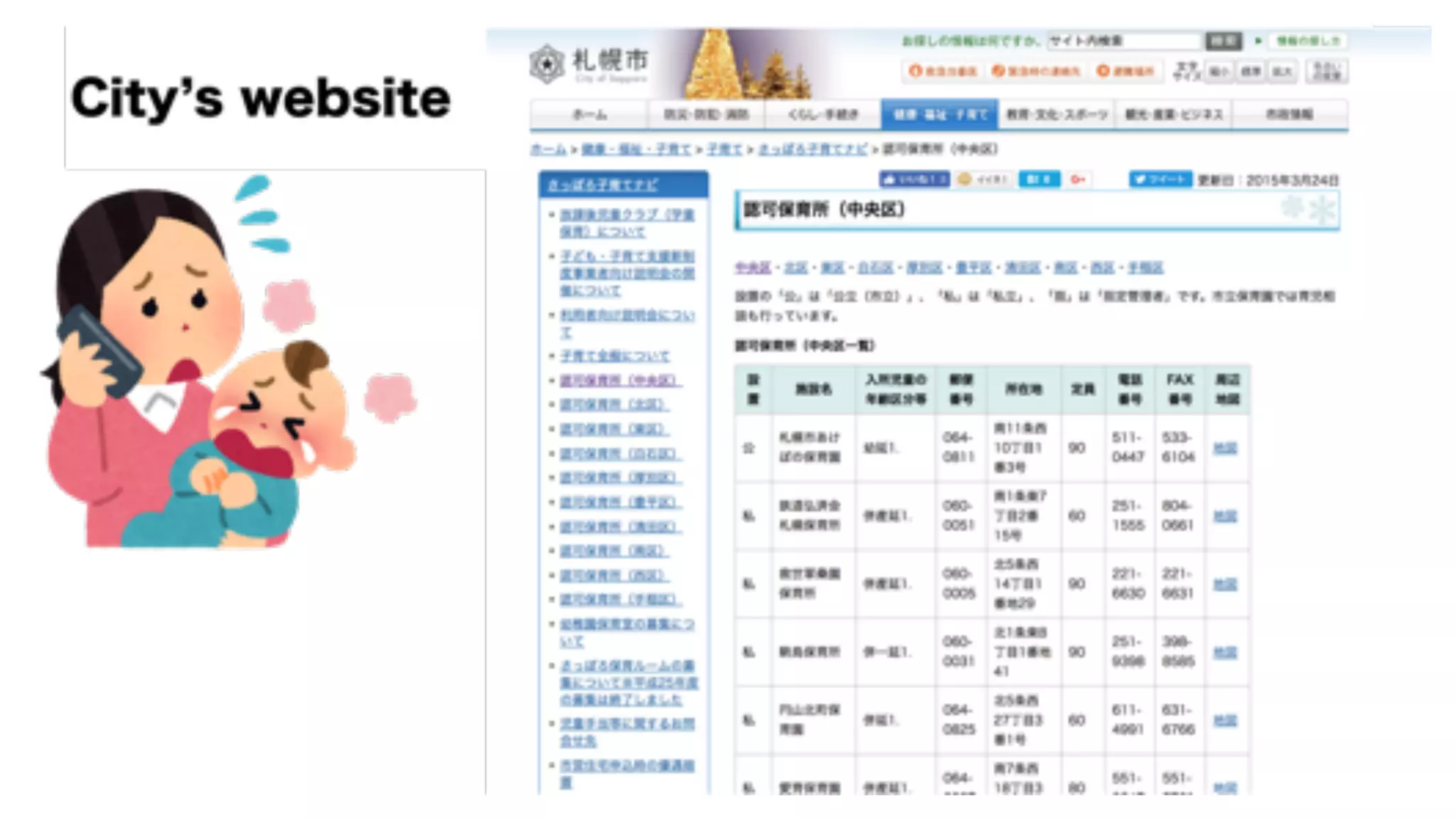
Task: Click the blue Tweet button
Action: 1160,179
